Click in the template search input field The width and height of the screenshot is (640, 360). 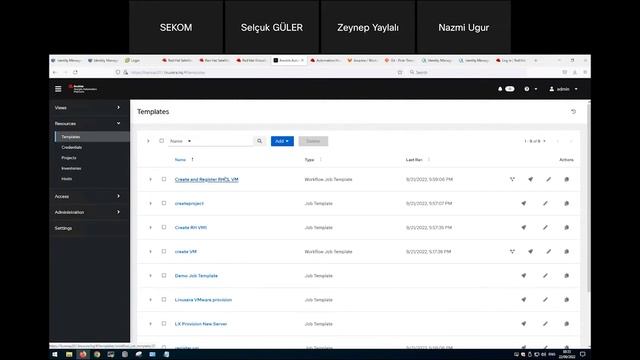(x=222, y=141)
